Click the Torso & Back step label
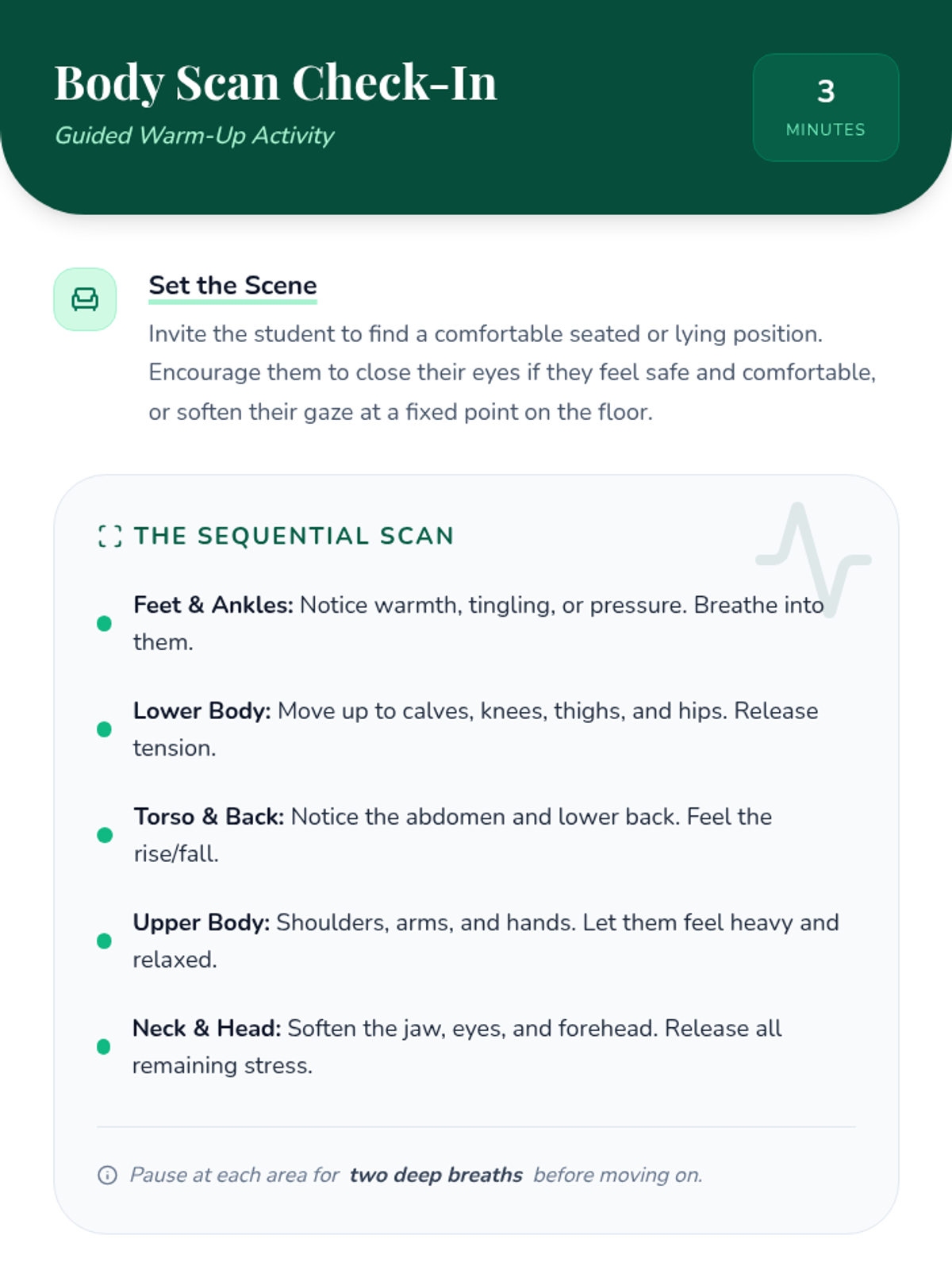This screenshot has width=952, height=1270. coord(209,817)
